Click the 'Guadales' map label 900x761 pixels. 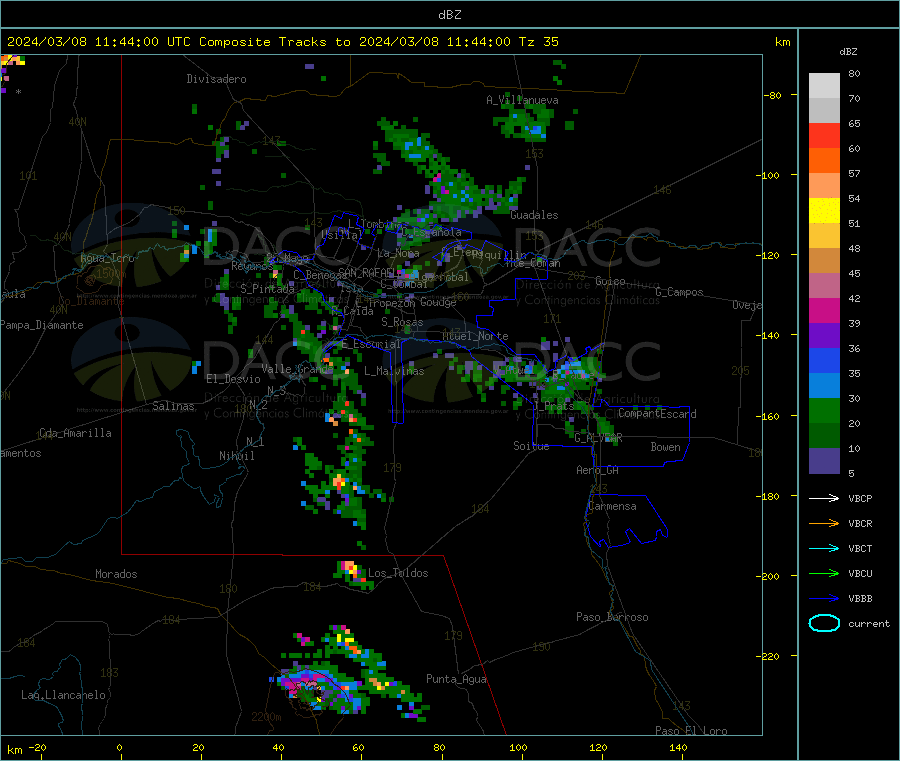(534, 215)
